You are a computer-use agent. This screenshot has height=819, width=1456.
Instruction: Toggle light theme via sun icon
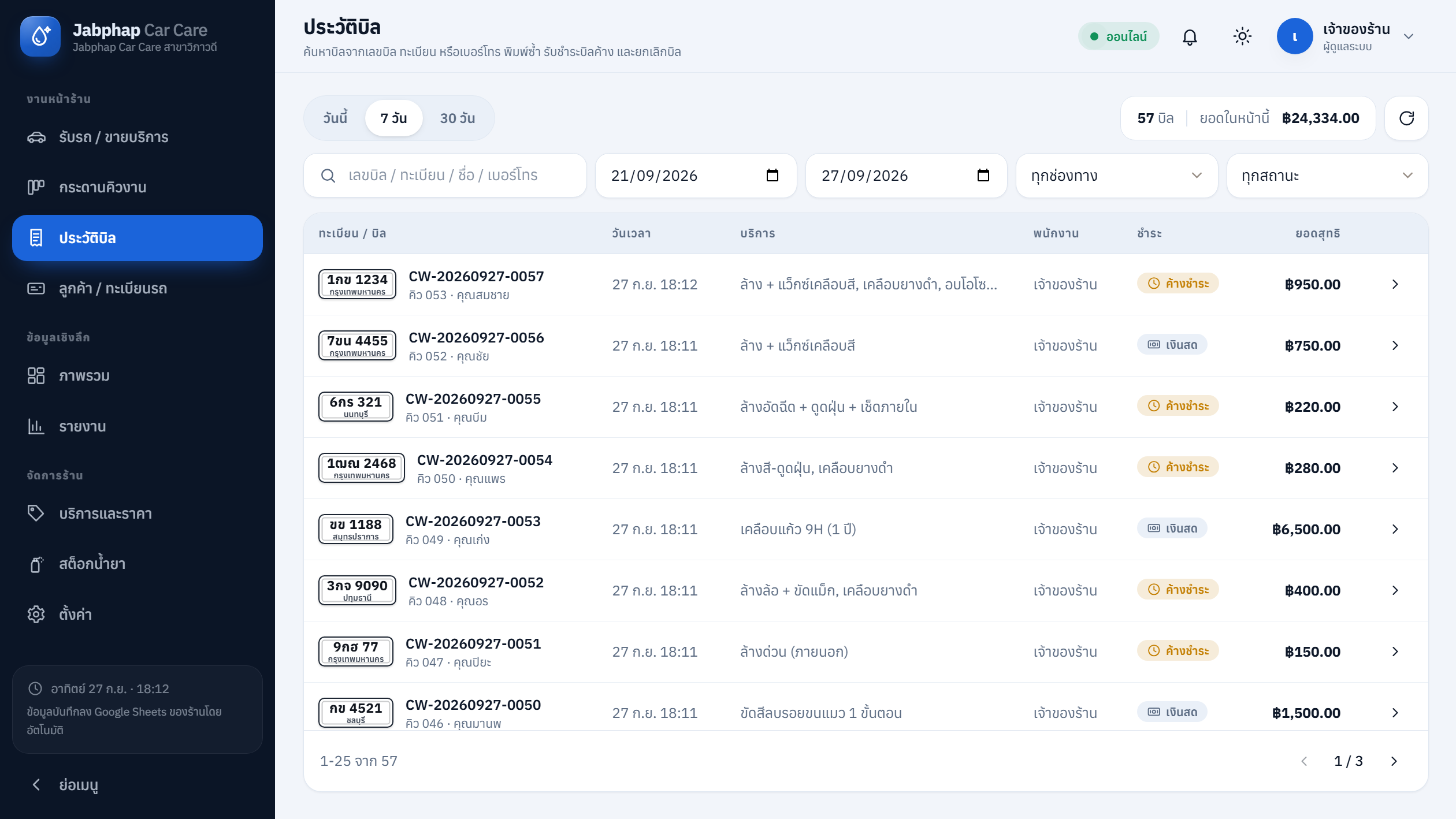(x=1242, y=37)
